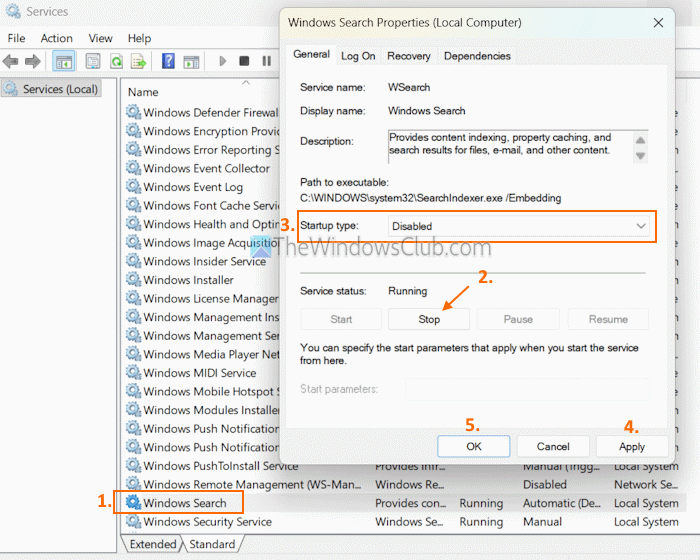The image size is (700, 560).
Task: Select Windows Image Acquisition row
Action: (x=202, y=242)
